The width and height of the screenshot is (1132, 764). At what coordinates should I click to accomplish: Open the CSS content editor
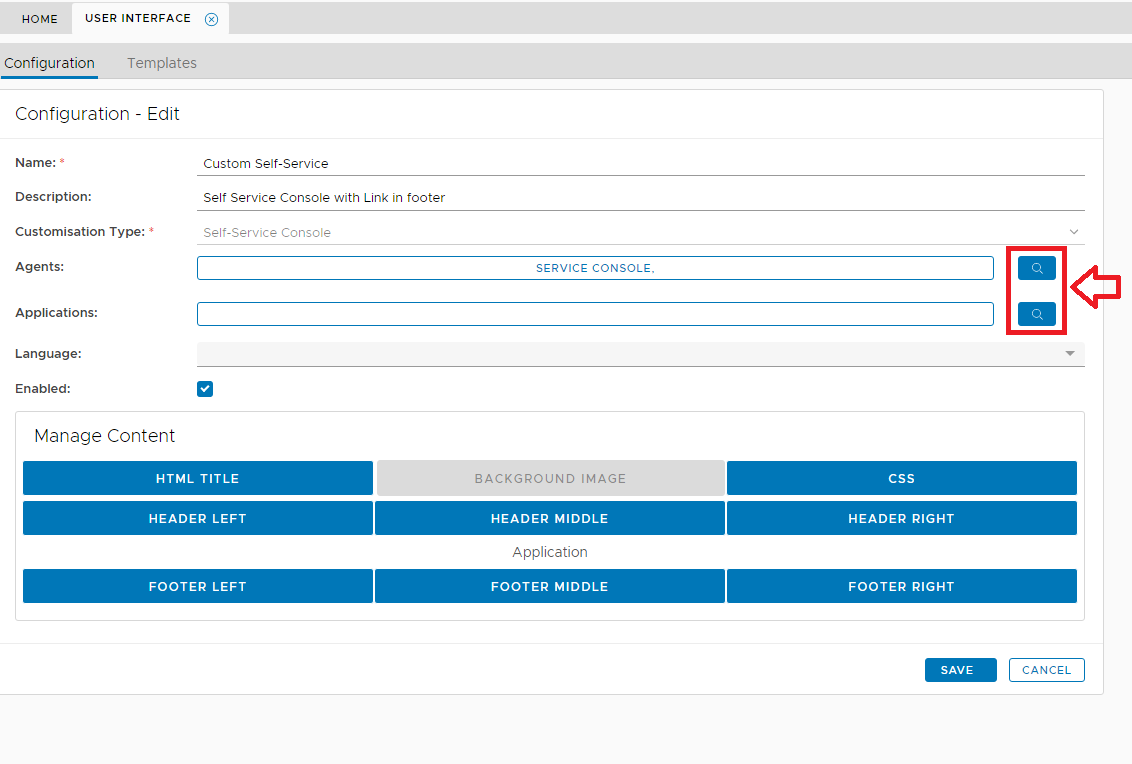(901, 478)
